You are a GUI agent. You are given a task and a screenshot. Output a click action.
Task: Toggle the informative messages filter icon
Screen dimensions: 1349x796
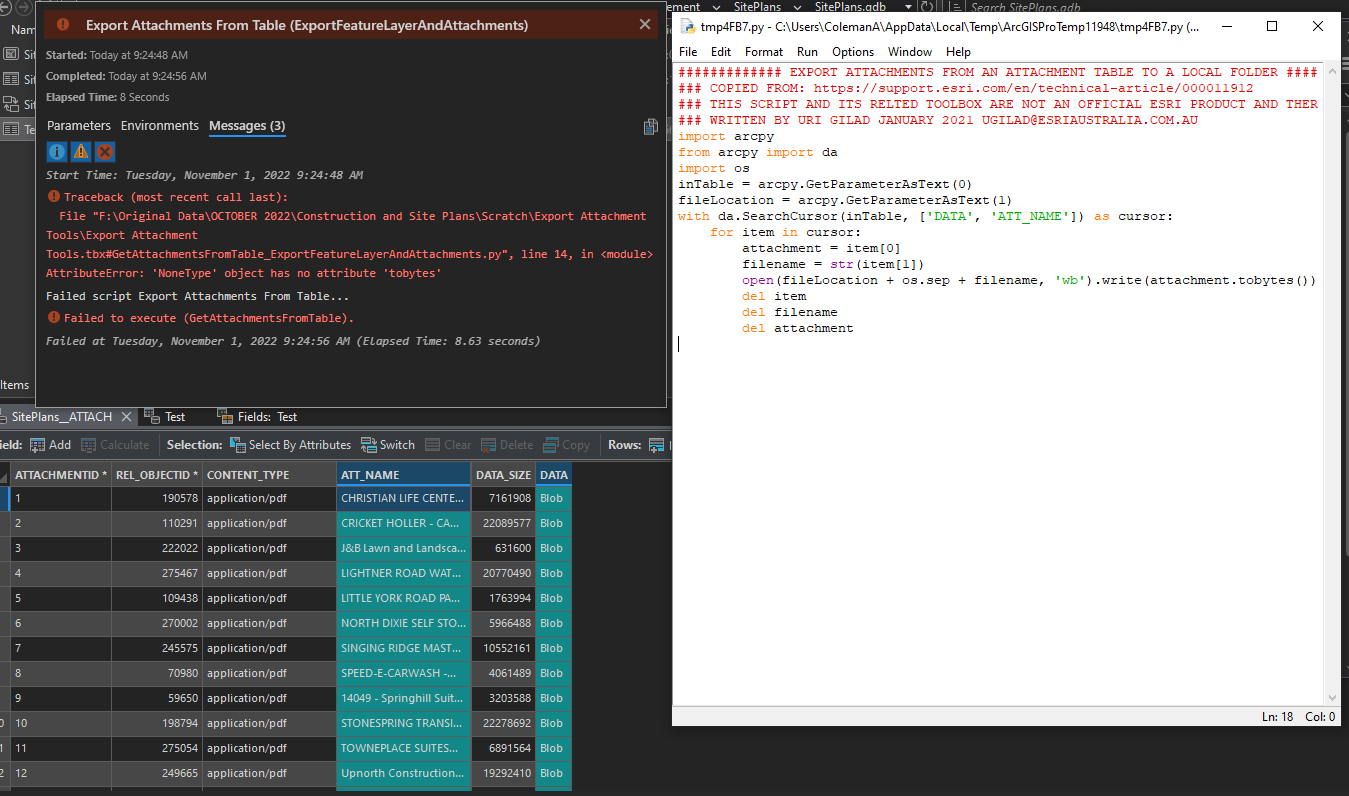click(x=57, y=152)
